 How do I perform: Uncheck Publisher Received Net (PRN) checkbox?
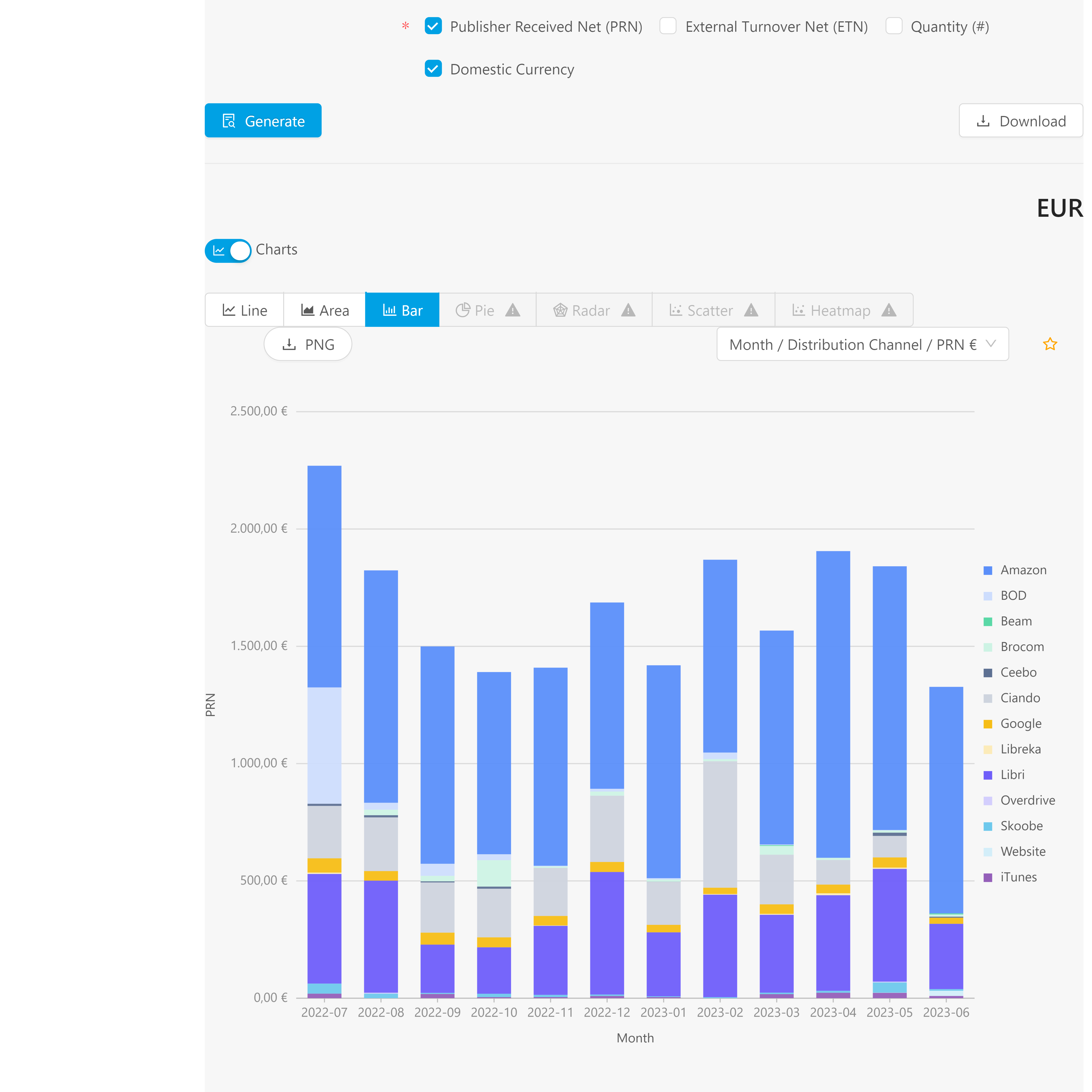433,26
